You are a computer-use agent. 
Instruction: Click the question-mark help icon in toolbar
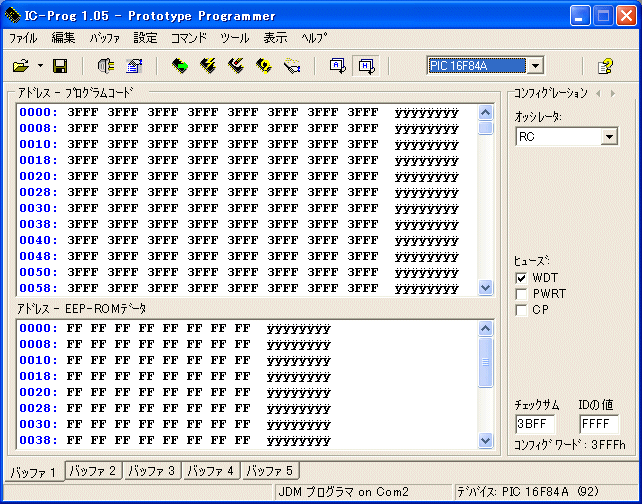pyautogui.click(x=605, y=66)
